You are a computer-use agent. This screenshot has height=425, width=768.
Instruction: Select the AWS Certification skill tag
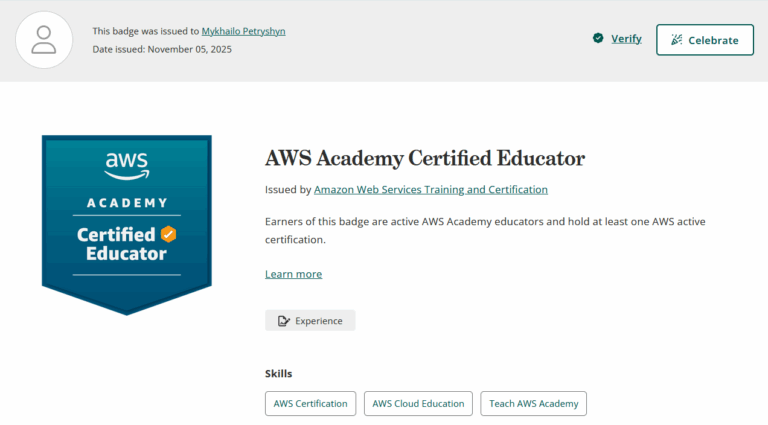pos(311,403)
